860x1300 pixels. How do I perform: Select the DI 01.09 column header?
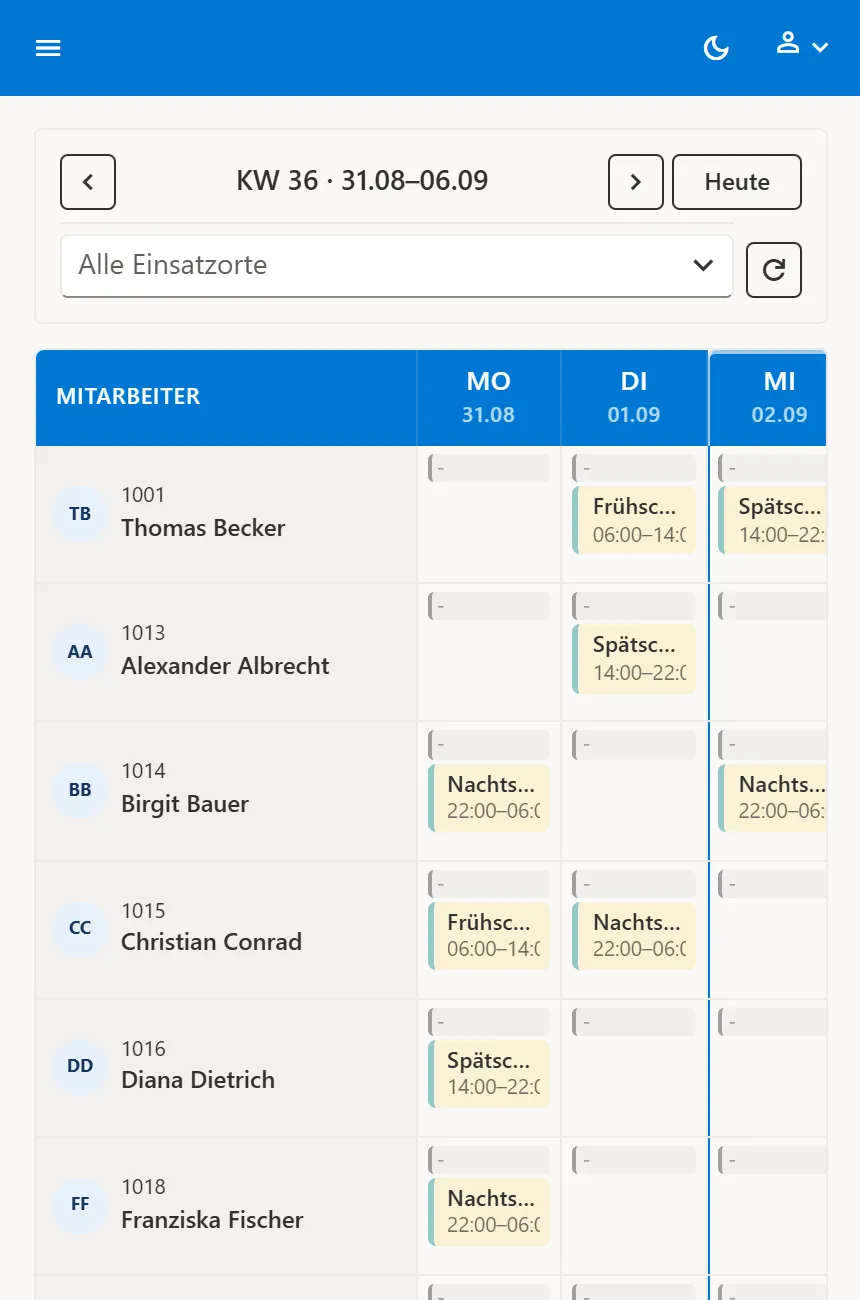tap(634, 397)
